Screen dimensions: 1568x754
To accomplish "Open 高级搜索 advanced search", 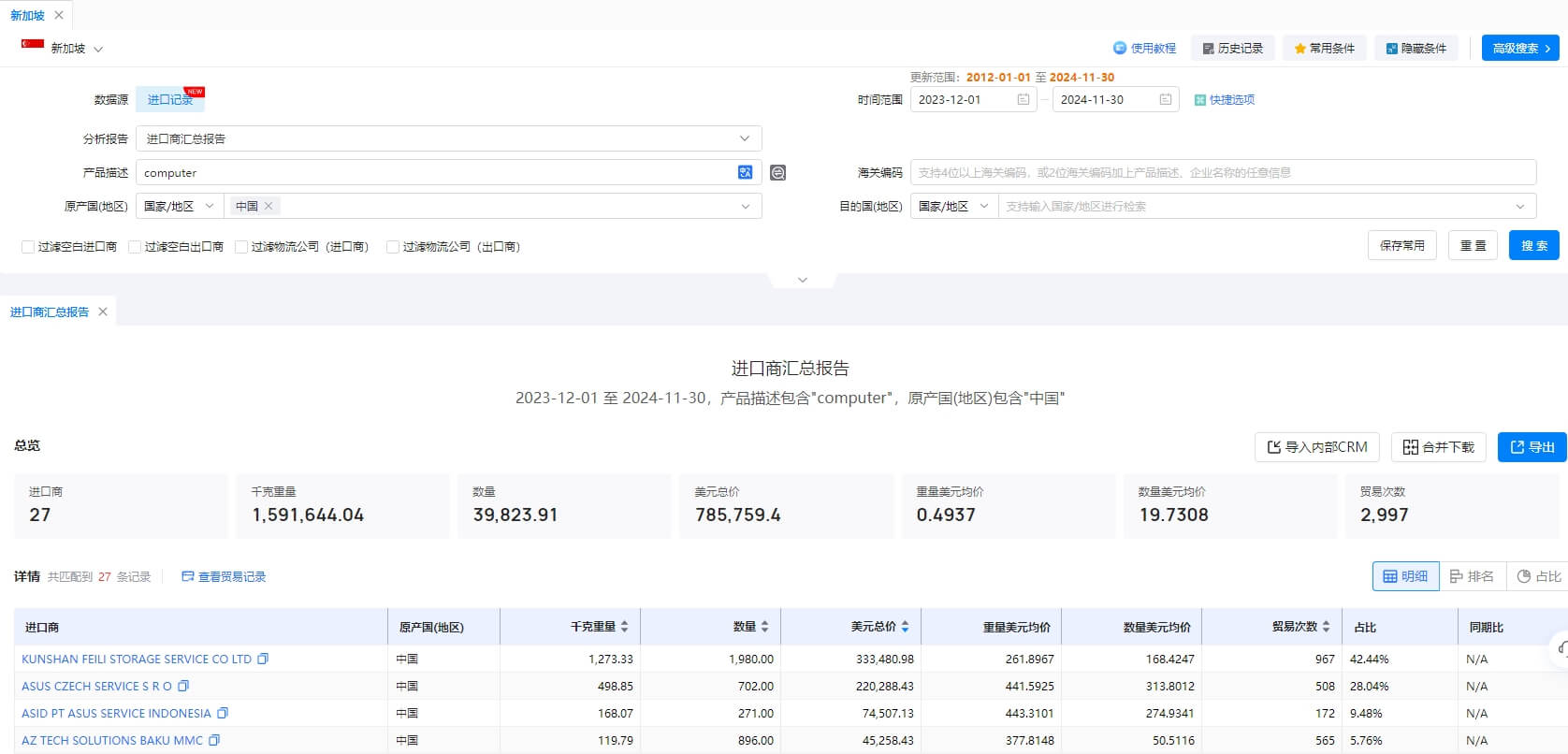I will pos(1520,48).
